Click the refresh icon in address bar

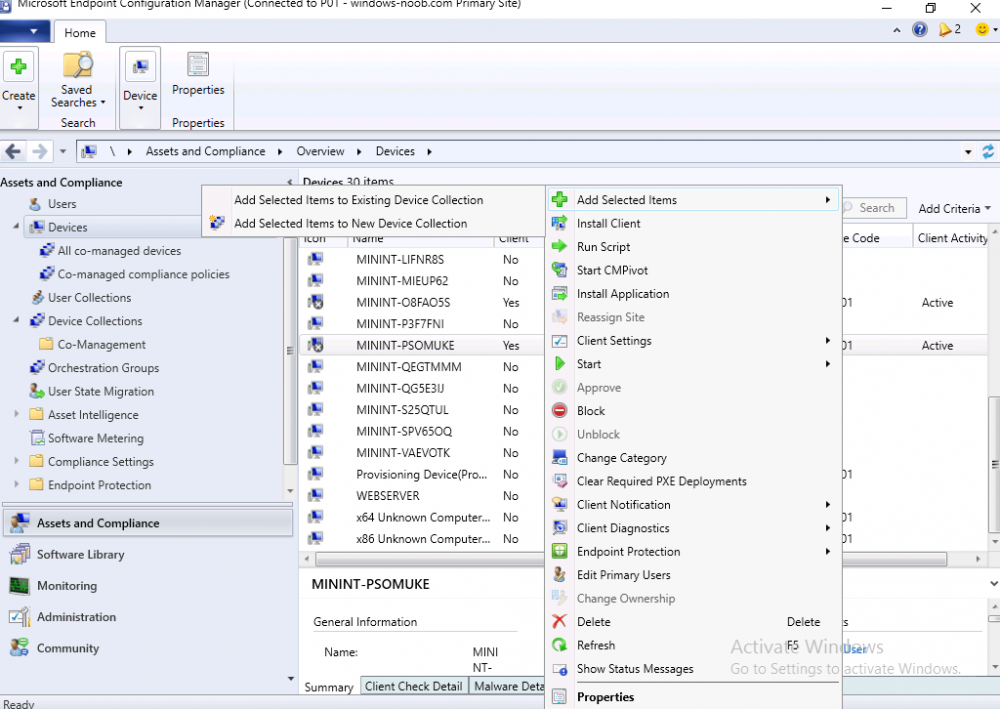pos(988,152)
